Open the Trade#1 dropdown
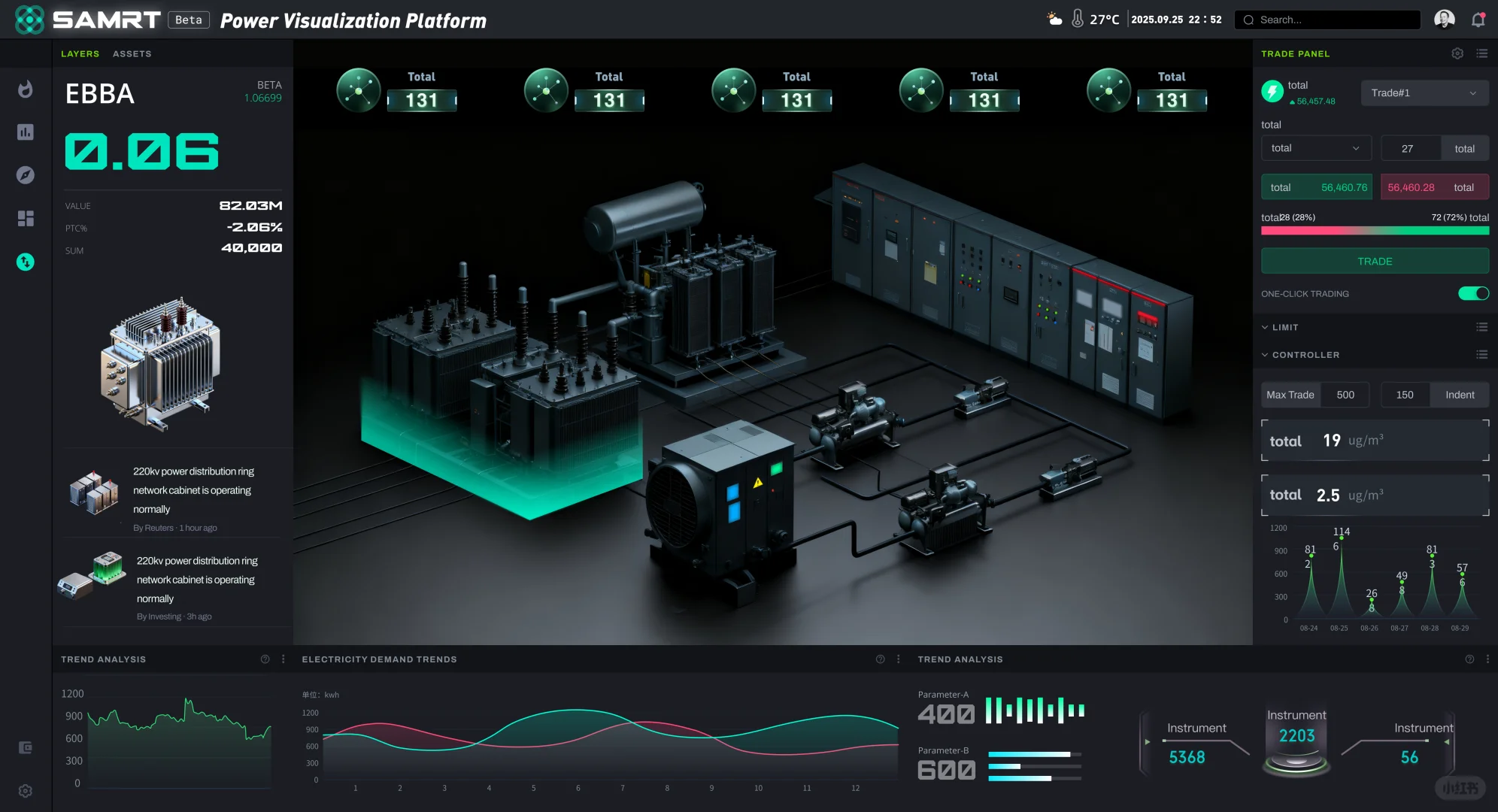This screenshot has height=812, width=1498. 1424,93
